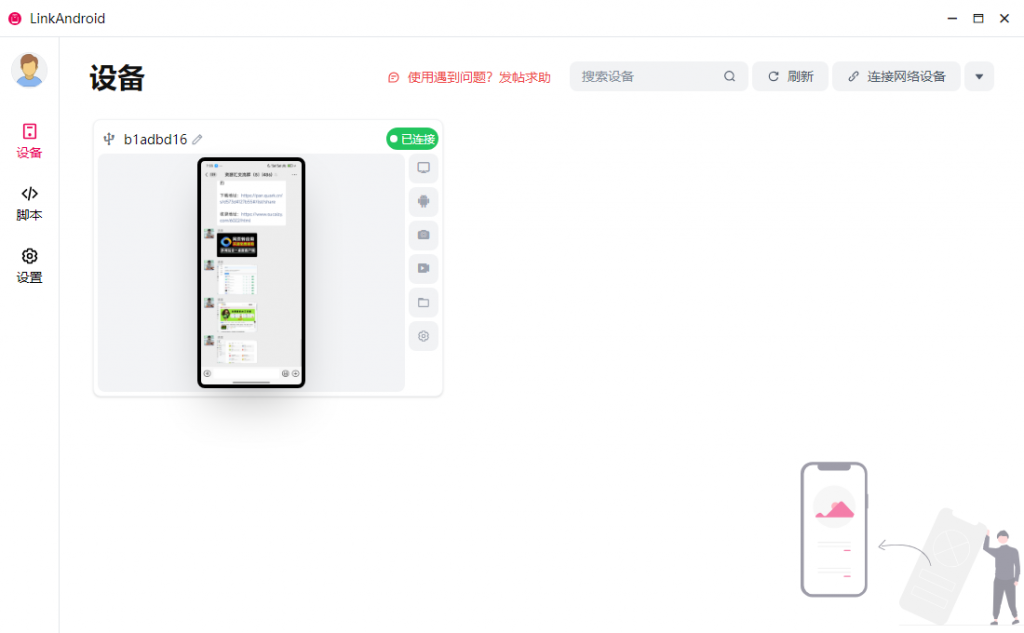Switch to the 设备 devices section
Image resolution: width=1024 pixels, height=633 pixels.
point(29,140)
